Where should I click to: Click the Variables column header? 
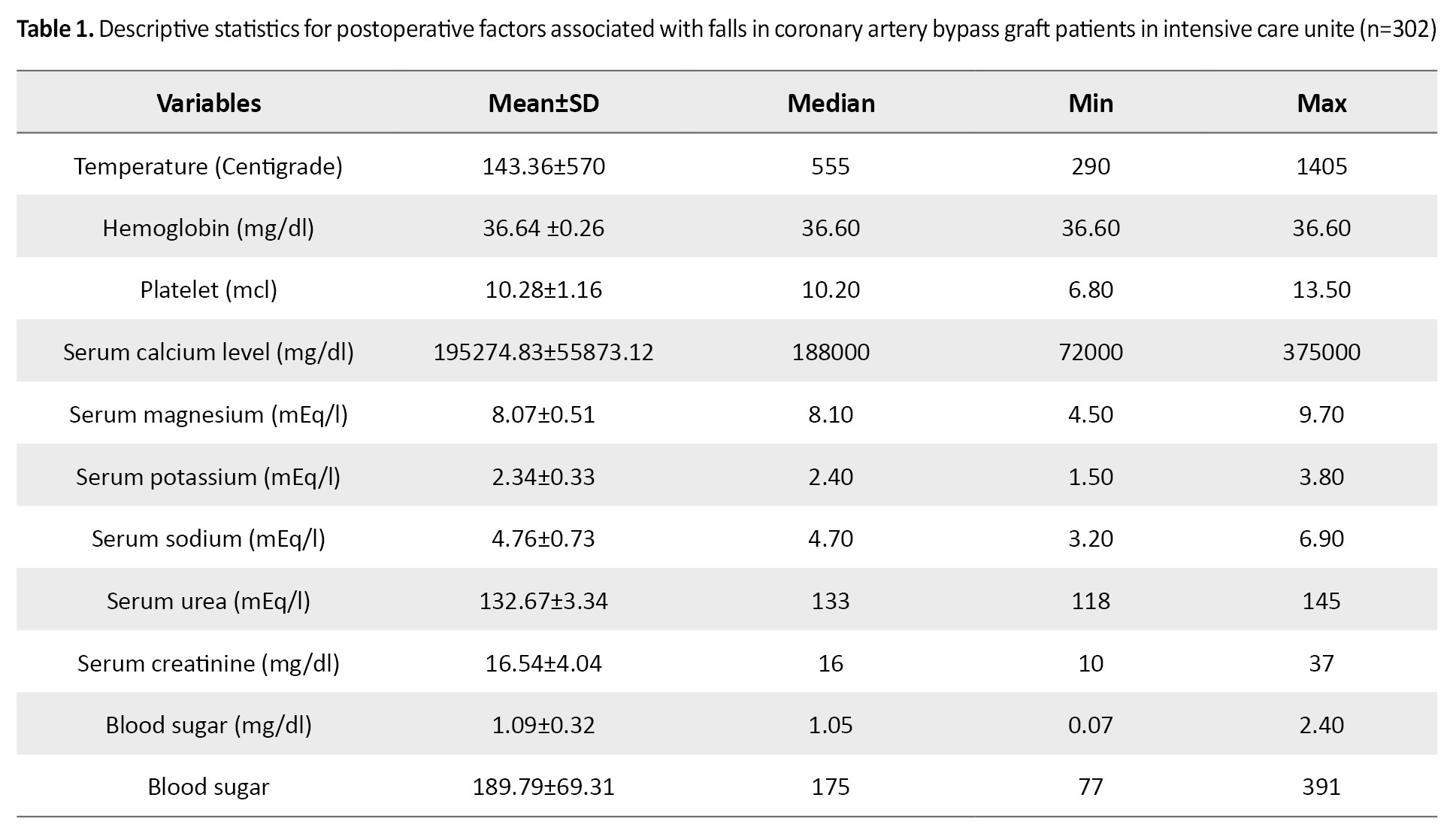[209, 103]
